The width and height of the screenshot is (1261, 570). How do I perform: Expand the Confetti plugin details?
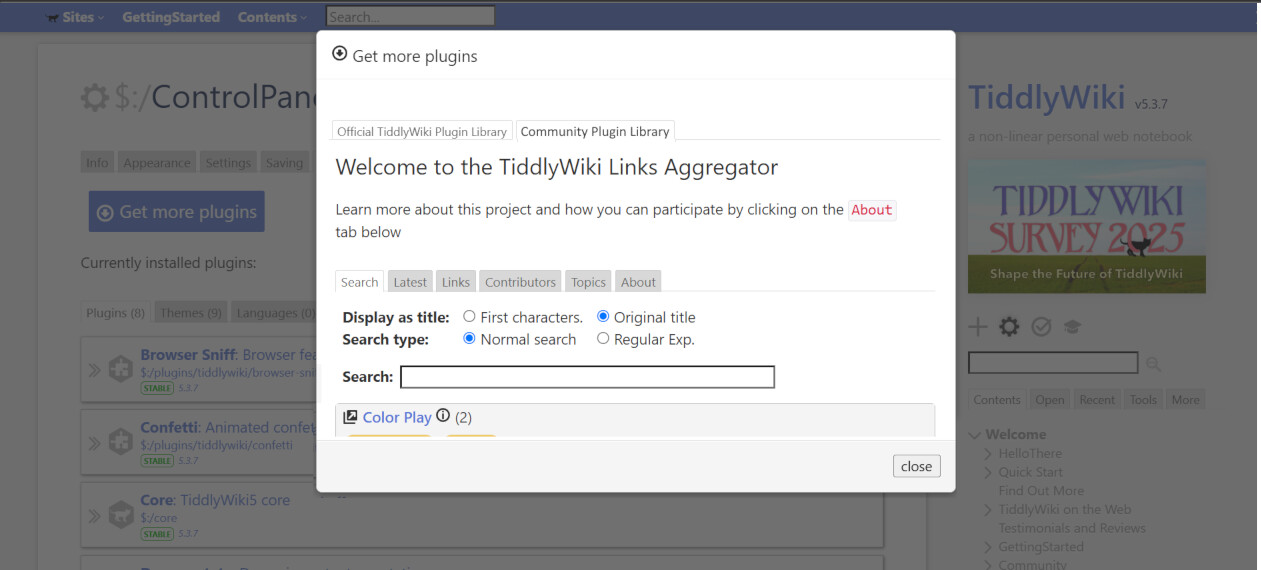point(95,442)
